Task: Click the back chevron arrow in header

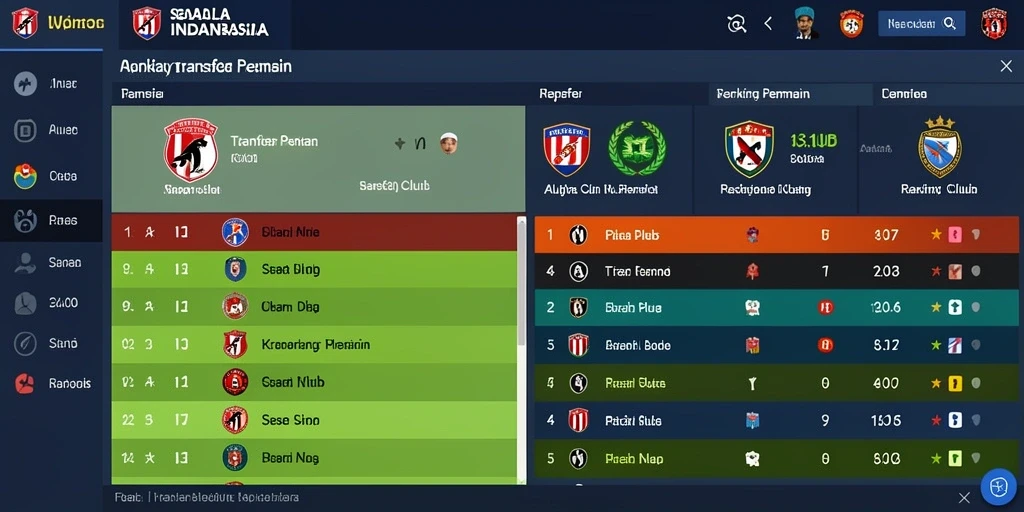Action: point(768,24)
